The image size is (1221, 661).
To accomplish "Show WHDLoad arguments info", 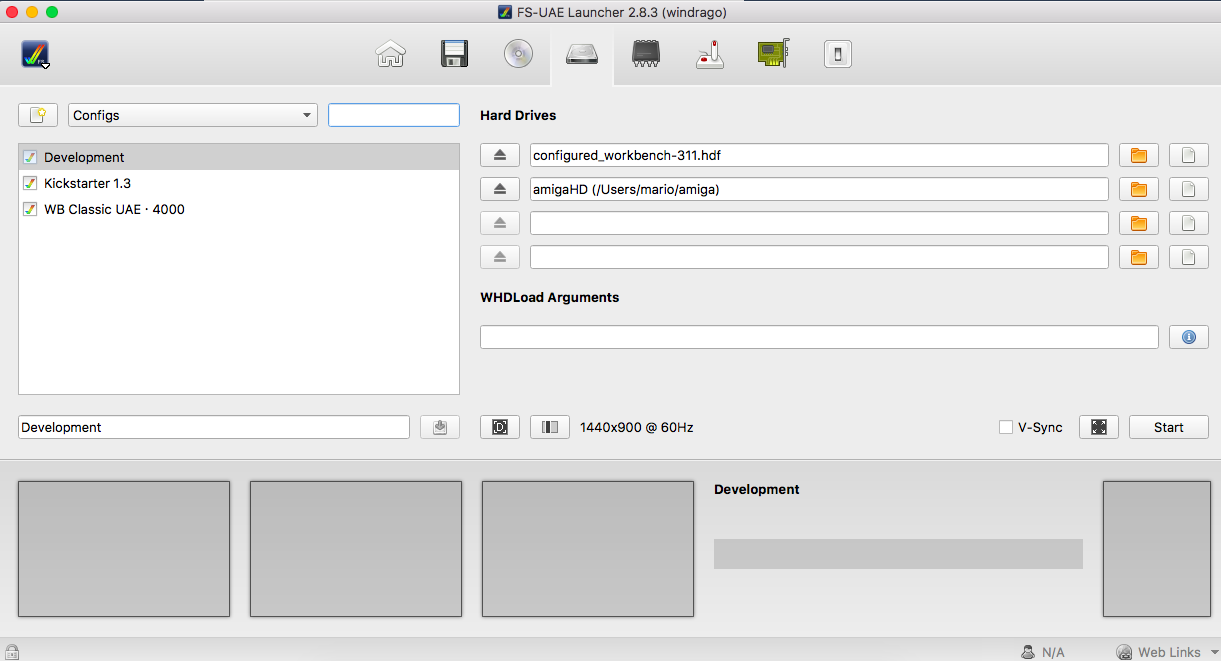I will tap(1189, 337).
